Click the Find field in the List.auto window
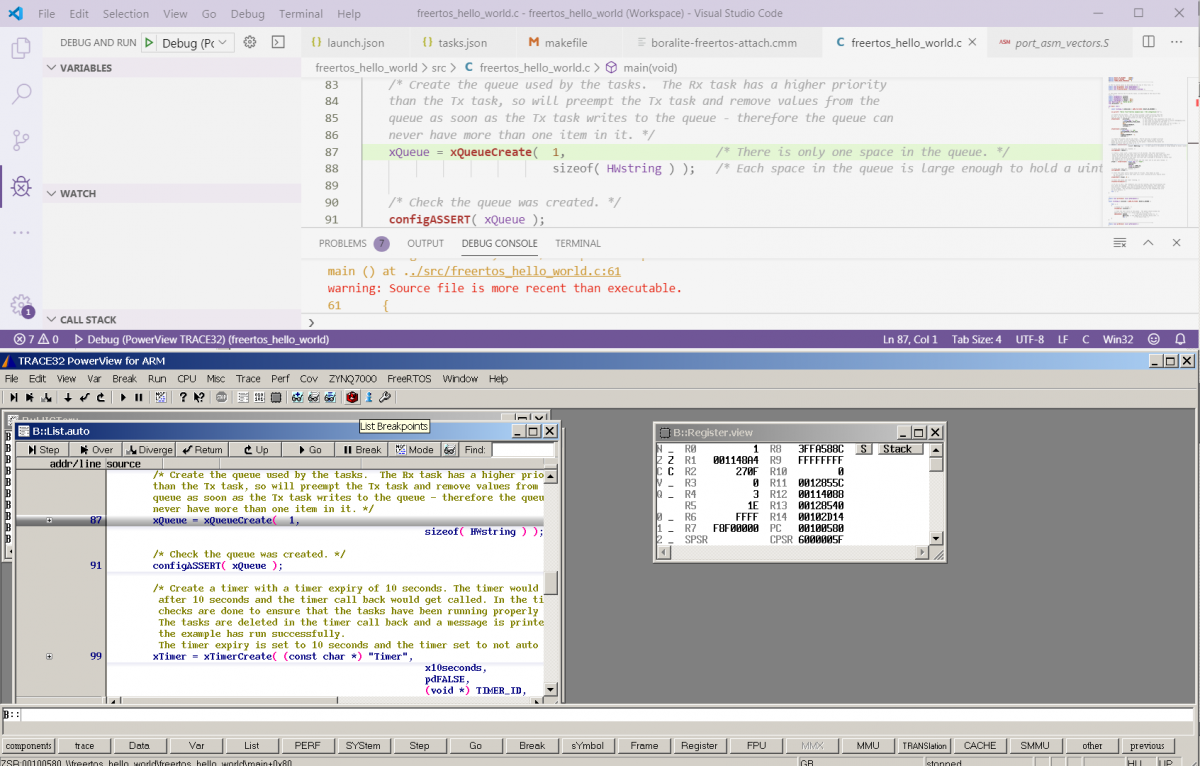This screenshot has height=766, width=1200. click(525, 449)
